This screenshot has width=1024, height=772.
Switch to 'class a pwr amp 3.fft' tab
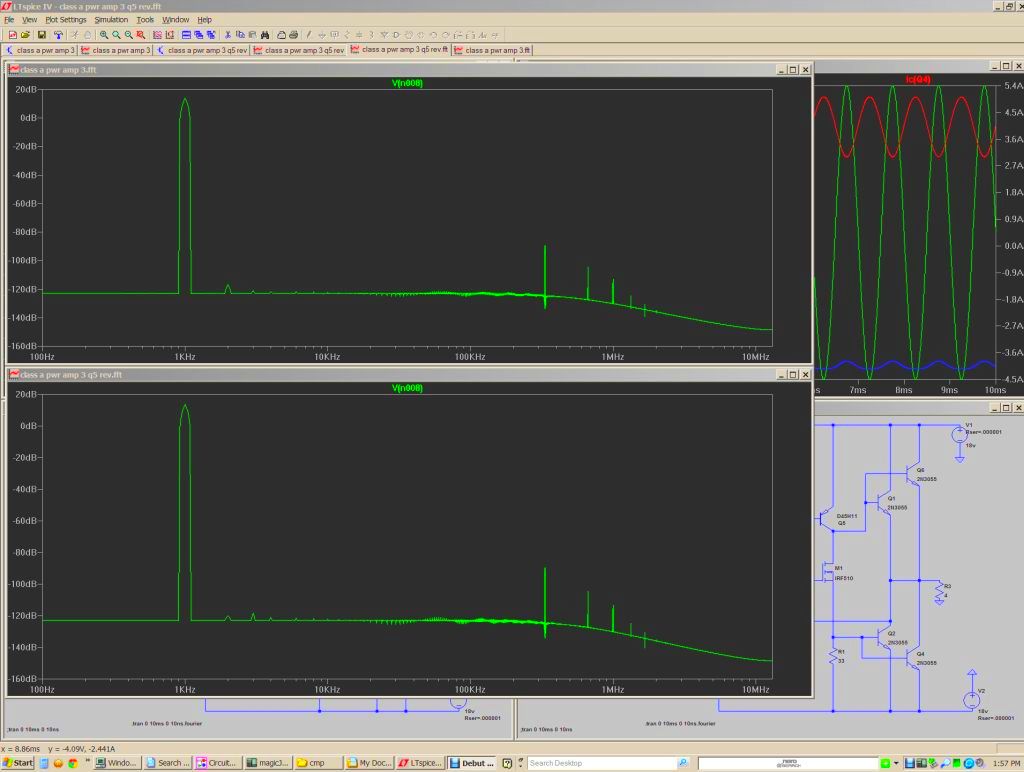[x=492, y=50]
